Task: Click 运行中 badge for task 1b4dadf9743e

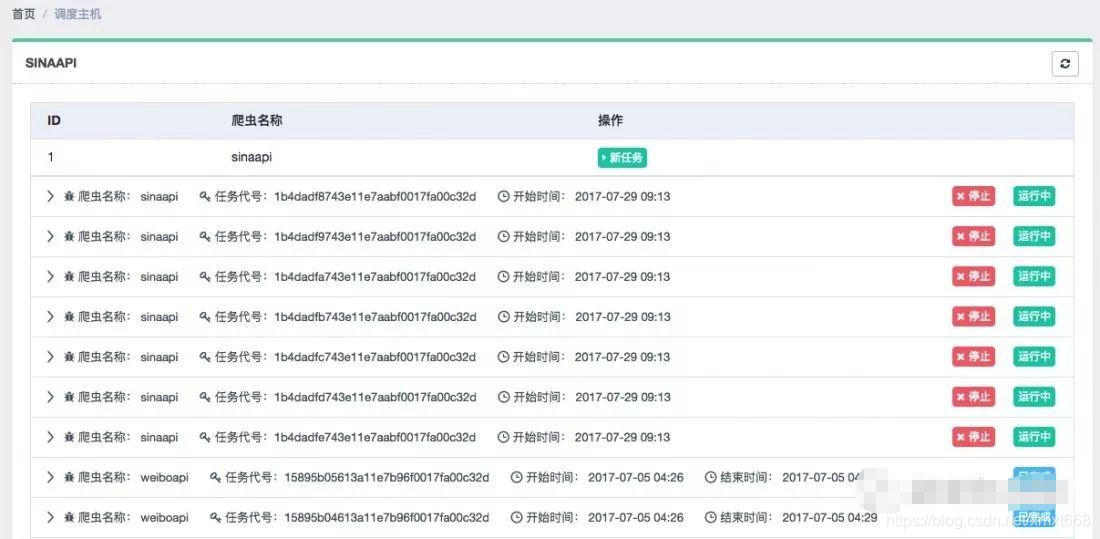Action: pos(1034,237)
